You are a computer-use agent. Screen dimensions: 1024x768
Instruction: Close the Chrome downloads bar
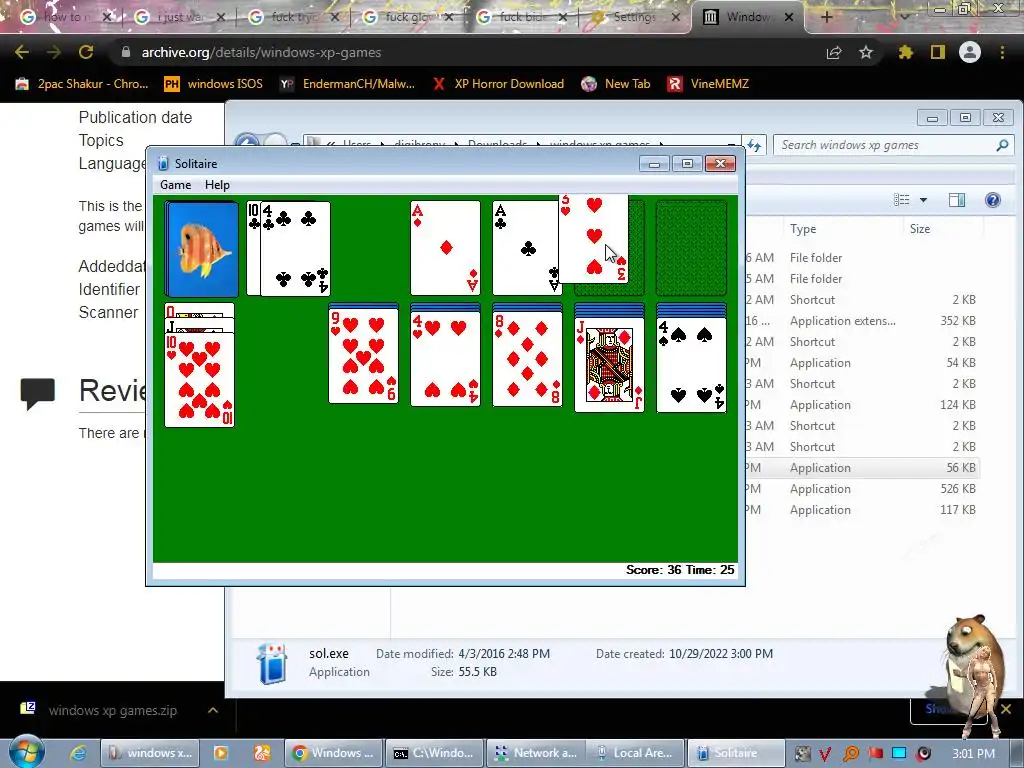point(1006,709)
